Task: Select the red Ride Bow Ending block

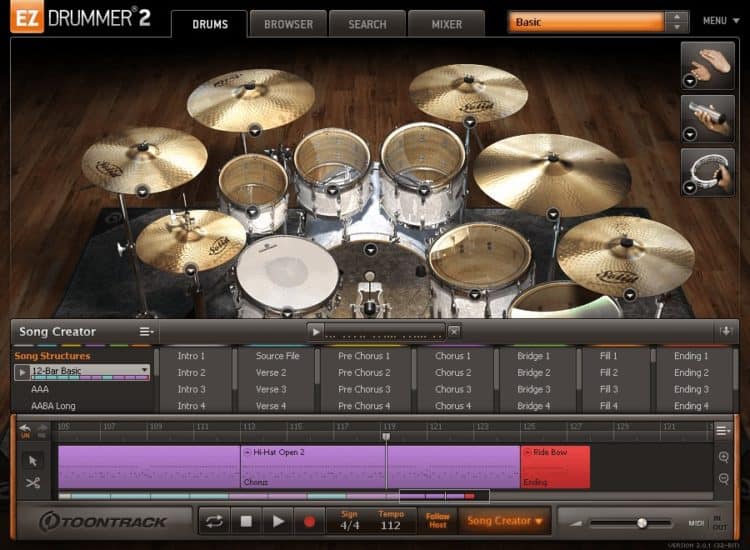Action: tap(555, 467)
